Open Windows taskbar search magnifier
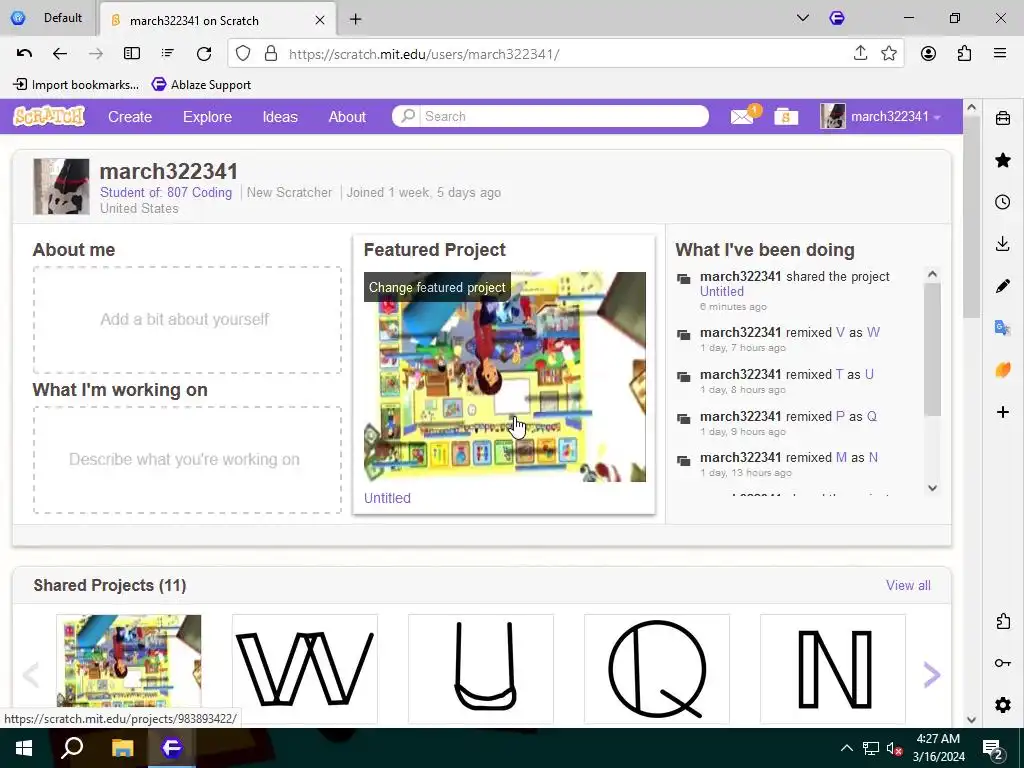Viewport: 1024px width, 768px height. click(72, 748)
